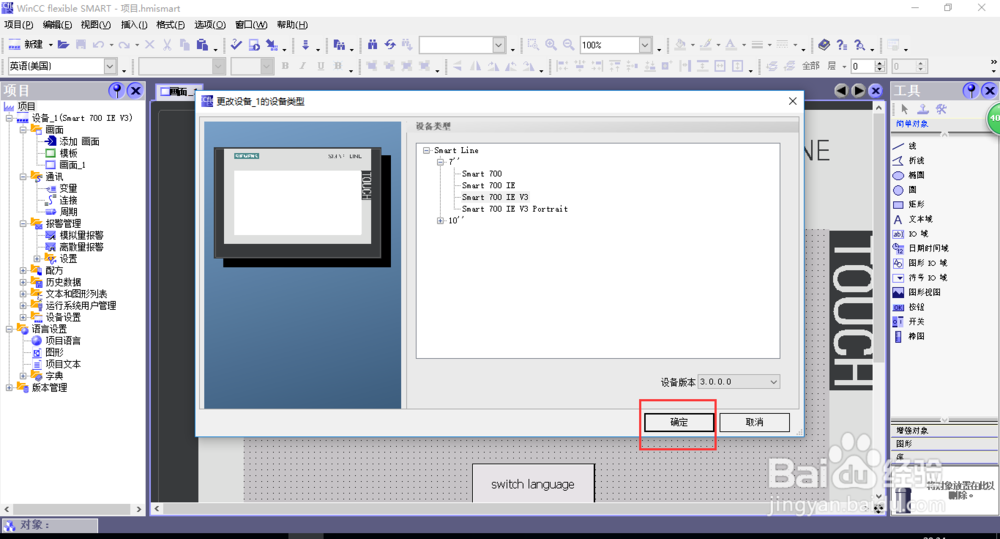
Task: Open the 设备版本 3.0.0.0 dropdown
Action: pyautogui.click(x=773, y=382)
